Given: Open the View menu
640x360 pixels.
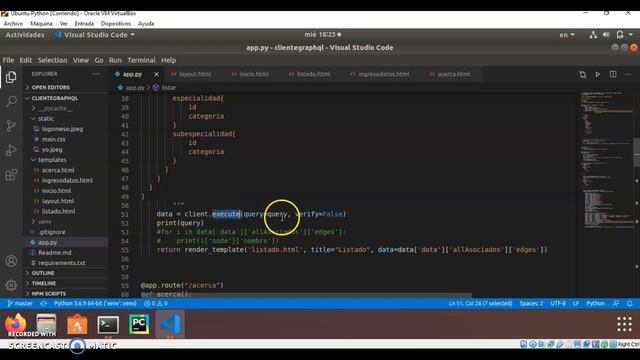Looking at the screenshot, I should (x=81, y=60).
